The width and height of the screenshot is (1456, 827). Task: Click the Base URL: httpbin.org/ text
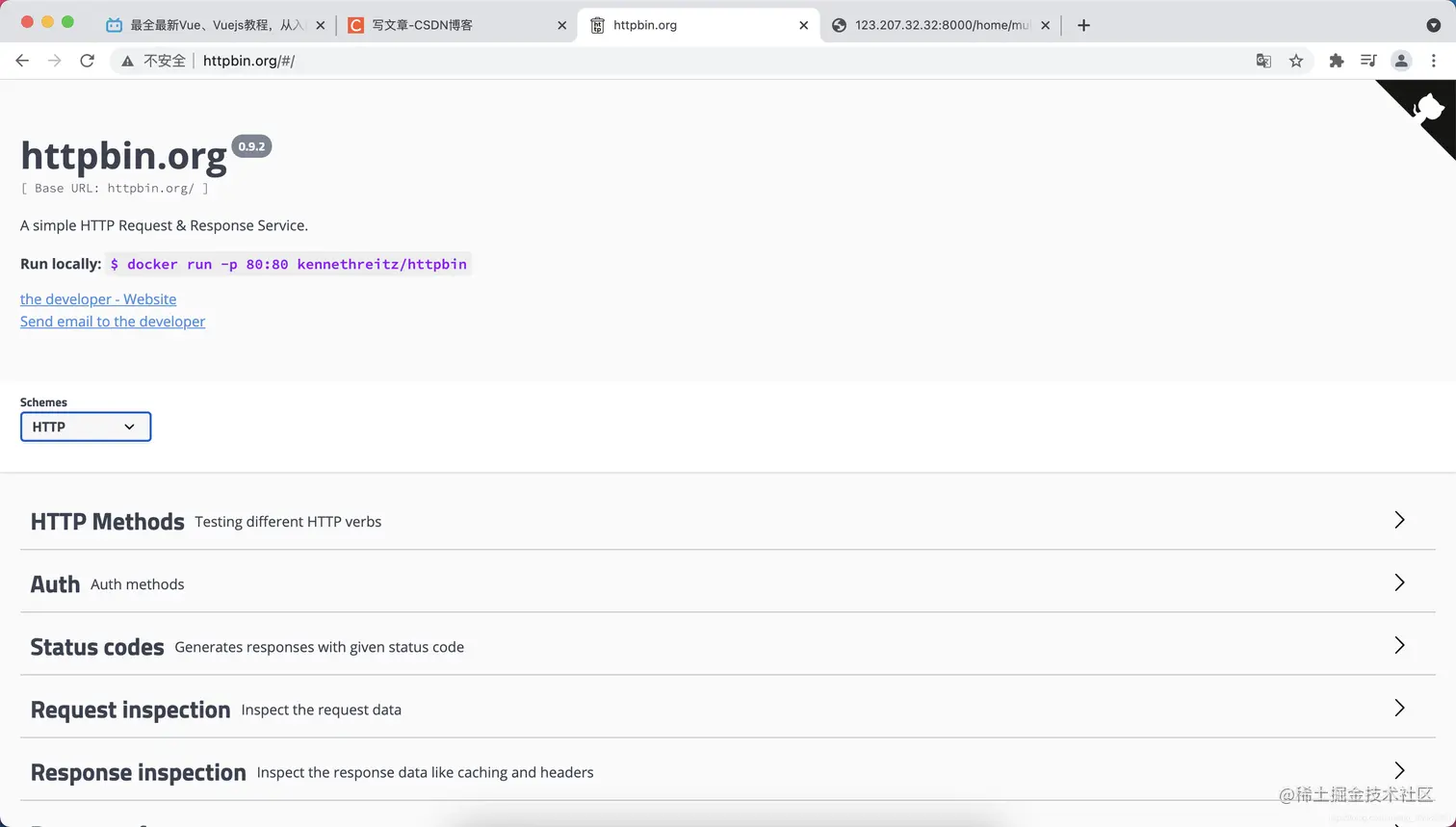coord(115,188)
